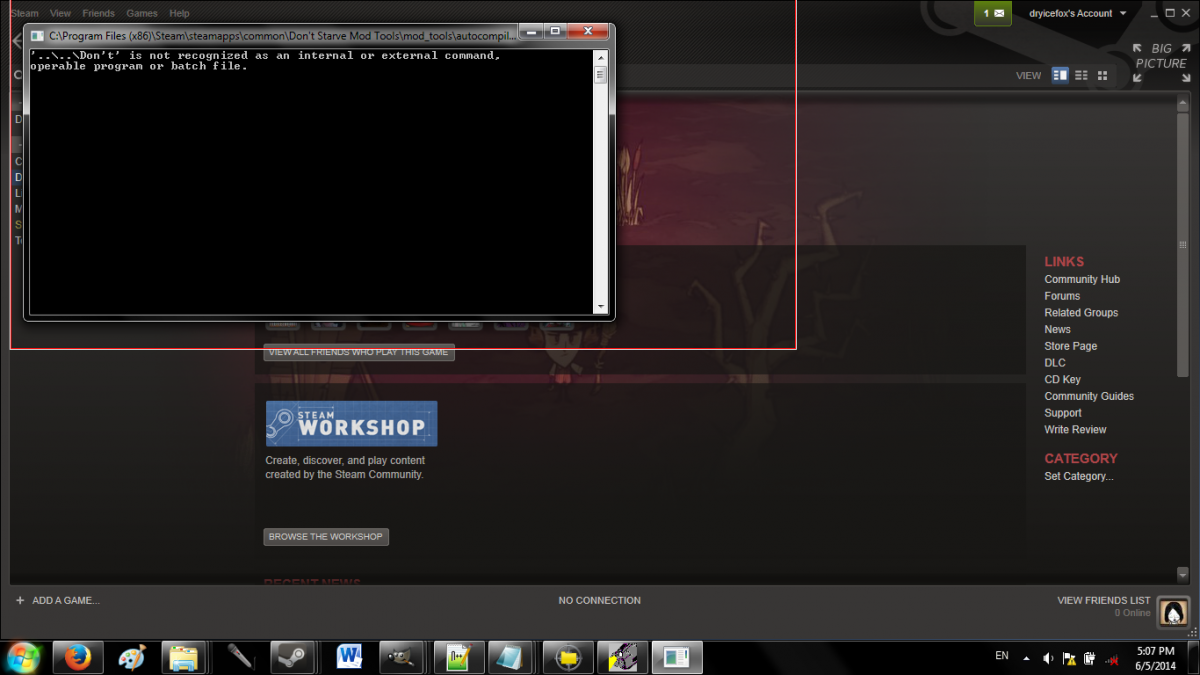
Task: Switch library to grid view icon
Action: click(x=1102, y=75)
